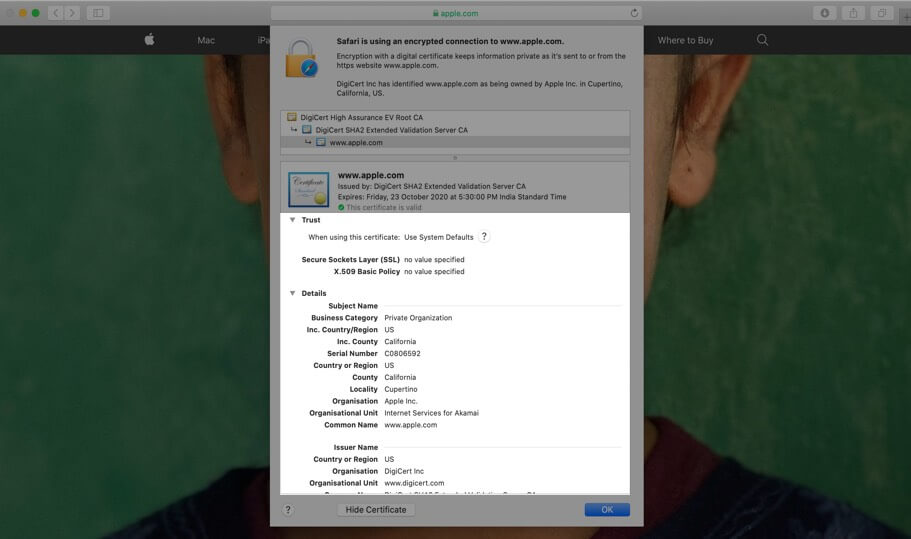The width and height of the screenshot is (911, 539).
Task: Click the 'Inc. County' California value
Action: [400, 342]
